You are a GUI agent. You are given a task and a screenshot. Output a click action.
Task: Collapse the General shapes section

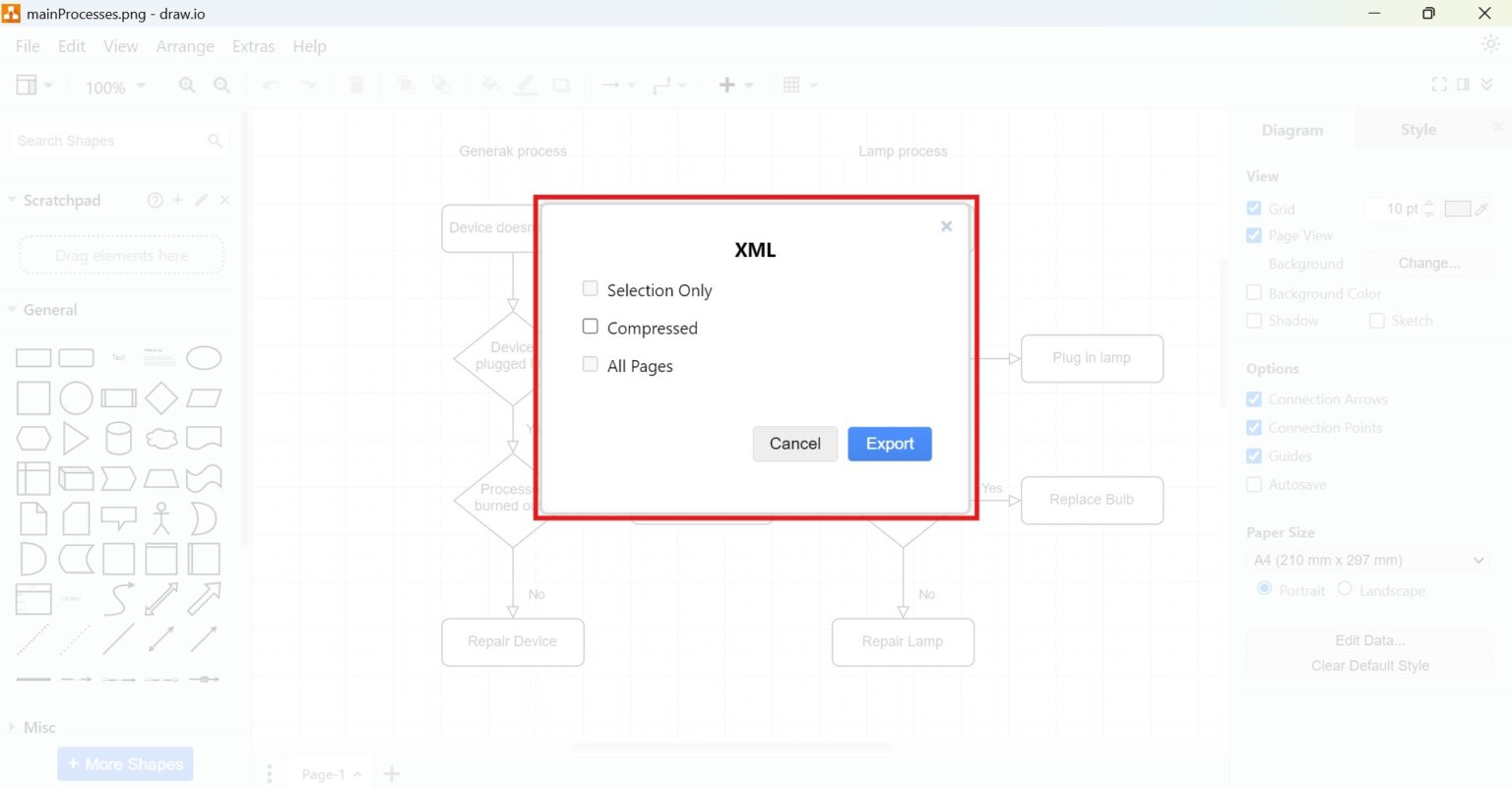pyautogui.click(x=13, y=309)
